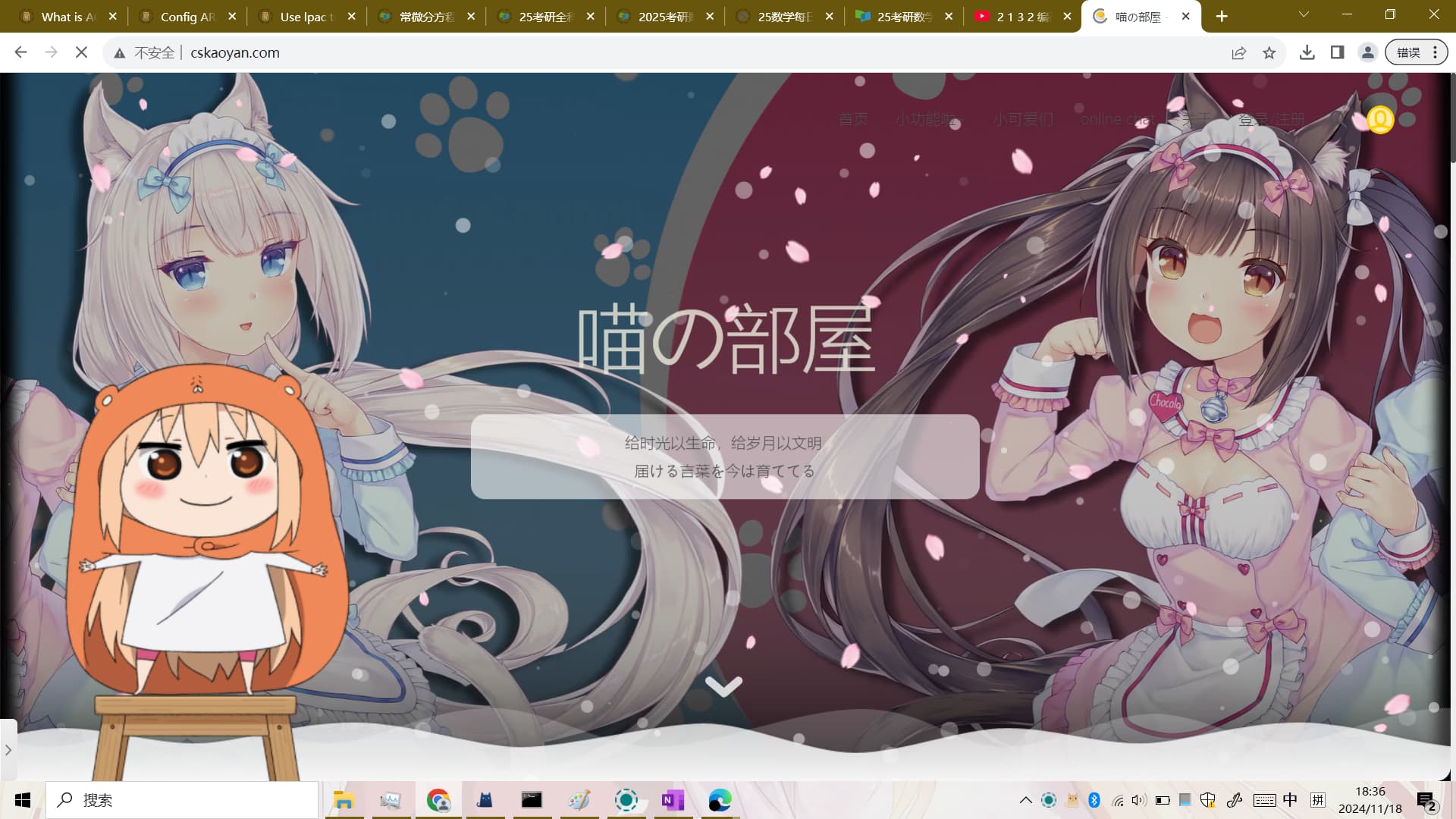1456x819 pixels.
Task: Bookmark this page with star icon
Action: pyautogui.click(x=1269, y=52)
